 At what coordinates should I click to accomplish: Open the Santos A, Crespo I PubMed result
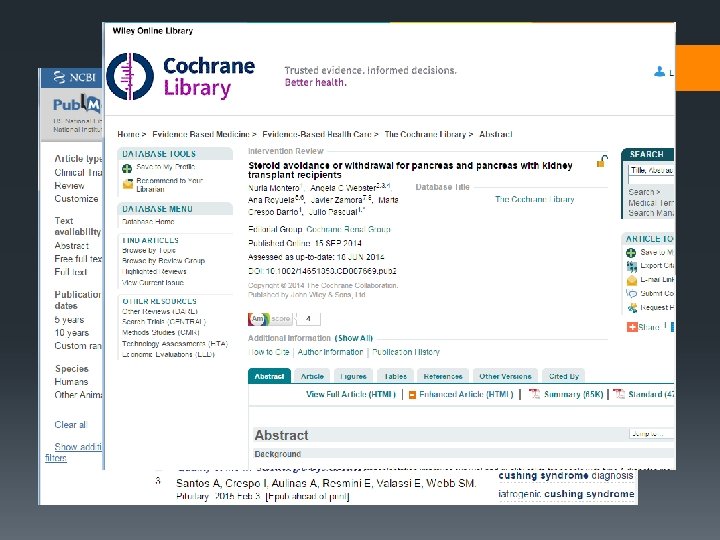pyautogui.click(x=326, y=483)
